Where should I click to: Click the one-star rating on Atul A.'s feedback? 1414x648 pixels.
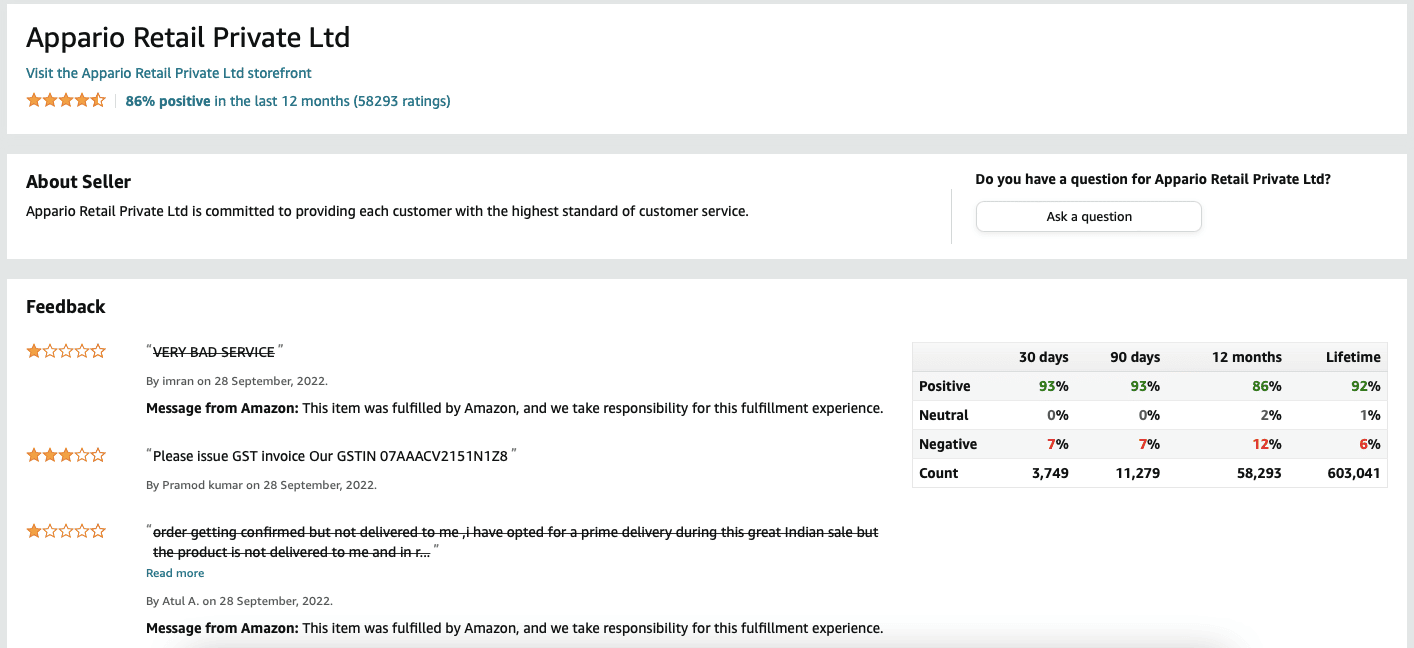click(65, 532)
